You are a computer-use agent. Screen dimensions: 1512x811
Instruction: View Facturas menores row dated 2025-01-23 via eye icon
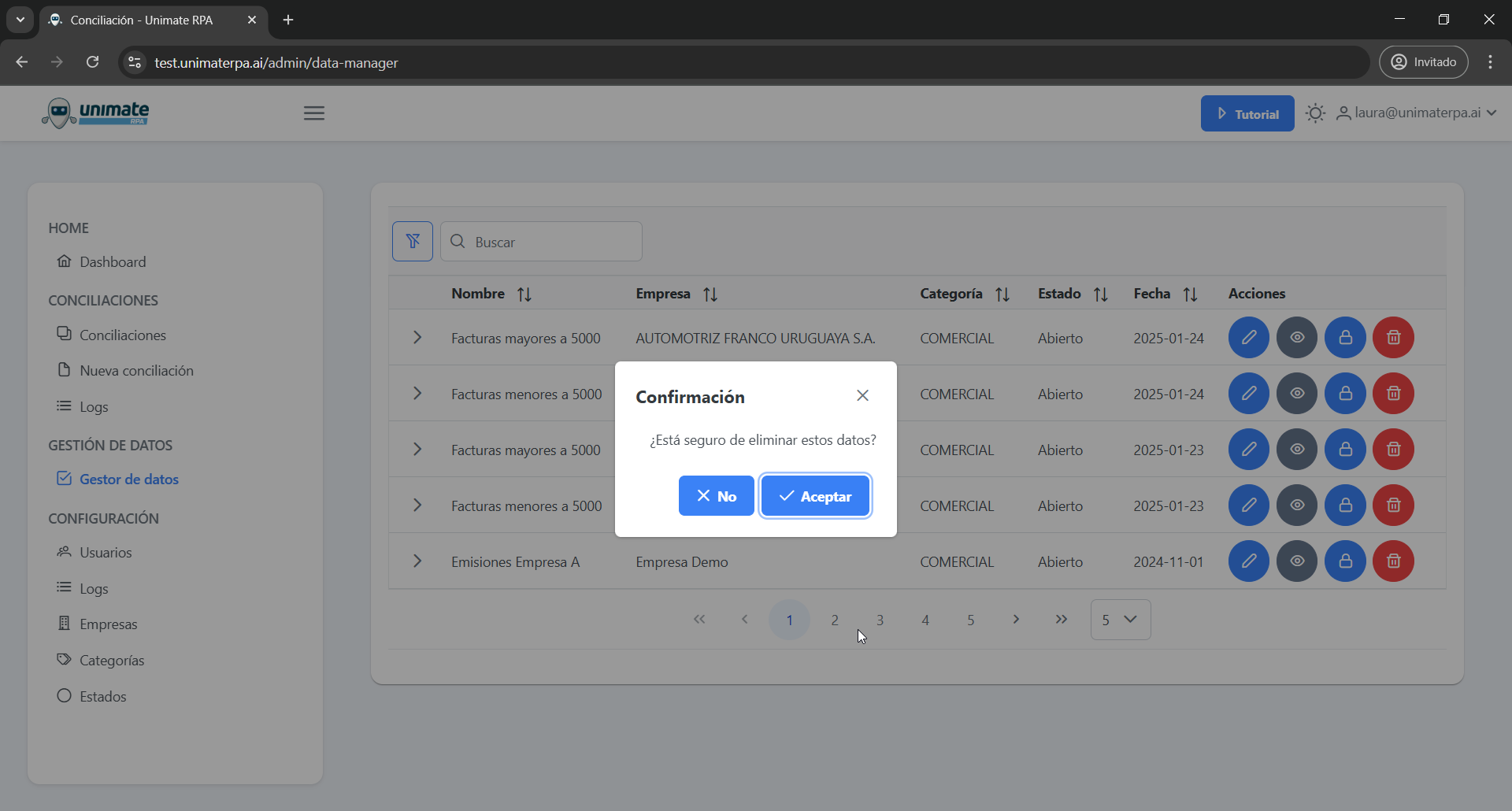pyautogui.click(x=1297, y=505)
